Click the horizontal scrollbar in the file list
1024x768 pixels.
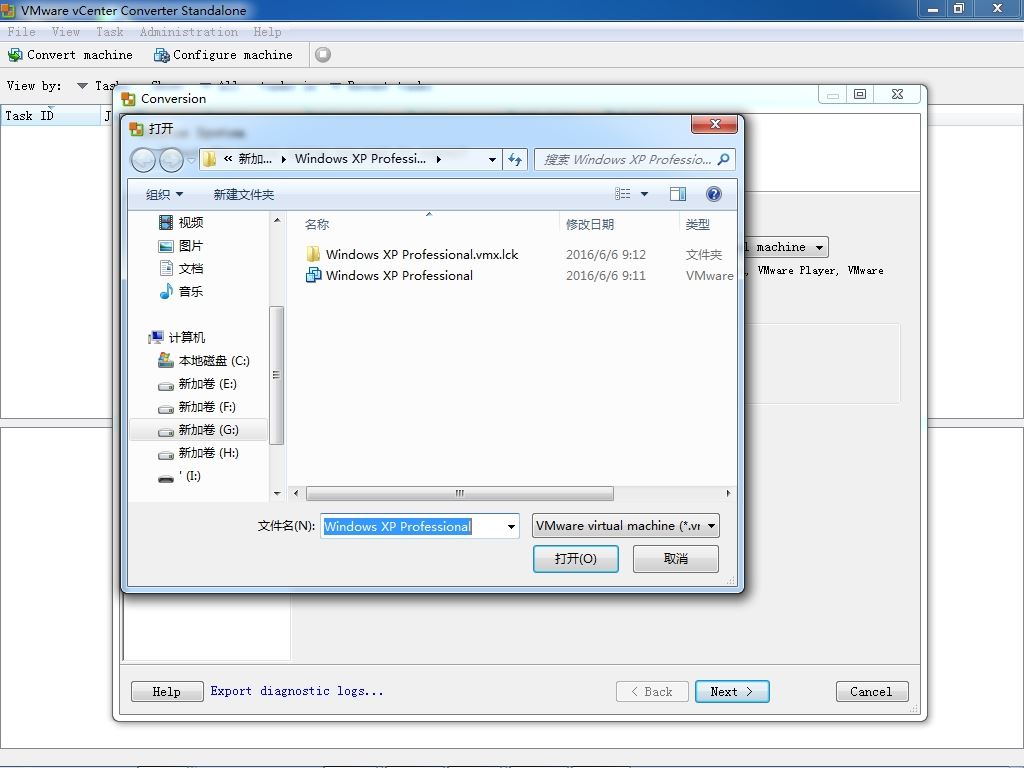[x=460, y=493]
